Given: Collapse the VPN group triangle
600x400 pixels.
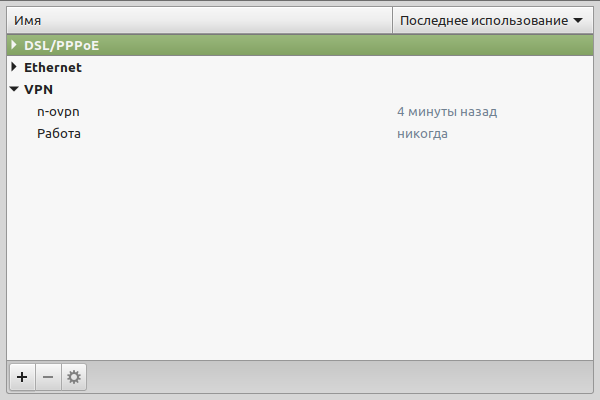Looking at the screenshot, I should (14, 89).
